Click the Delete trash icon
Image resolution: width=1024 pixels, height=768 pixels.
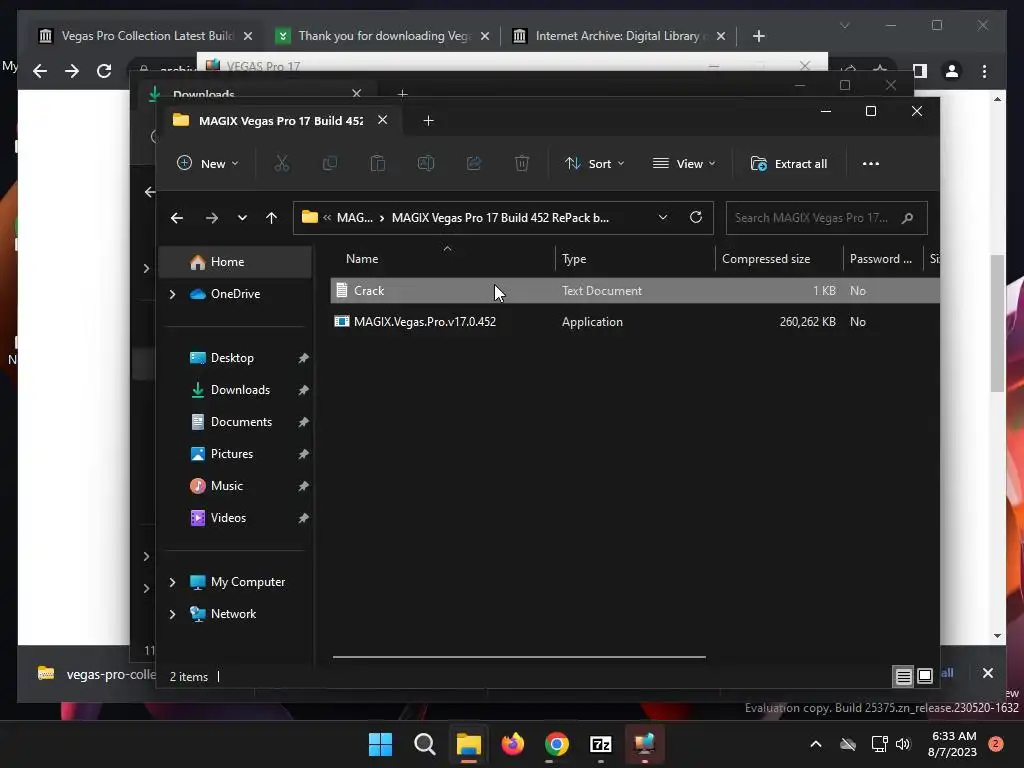(x=522, y=163)
